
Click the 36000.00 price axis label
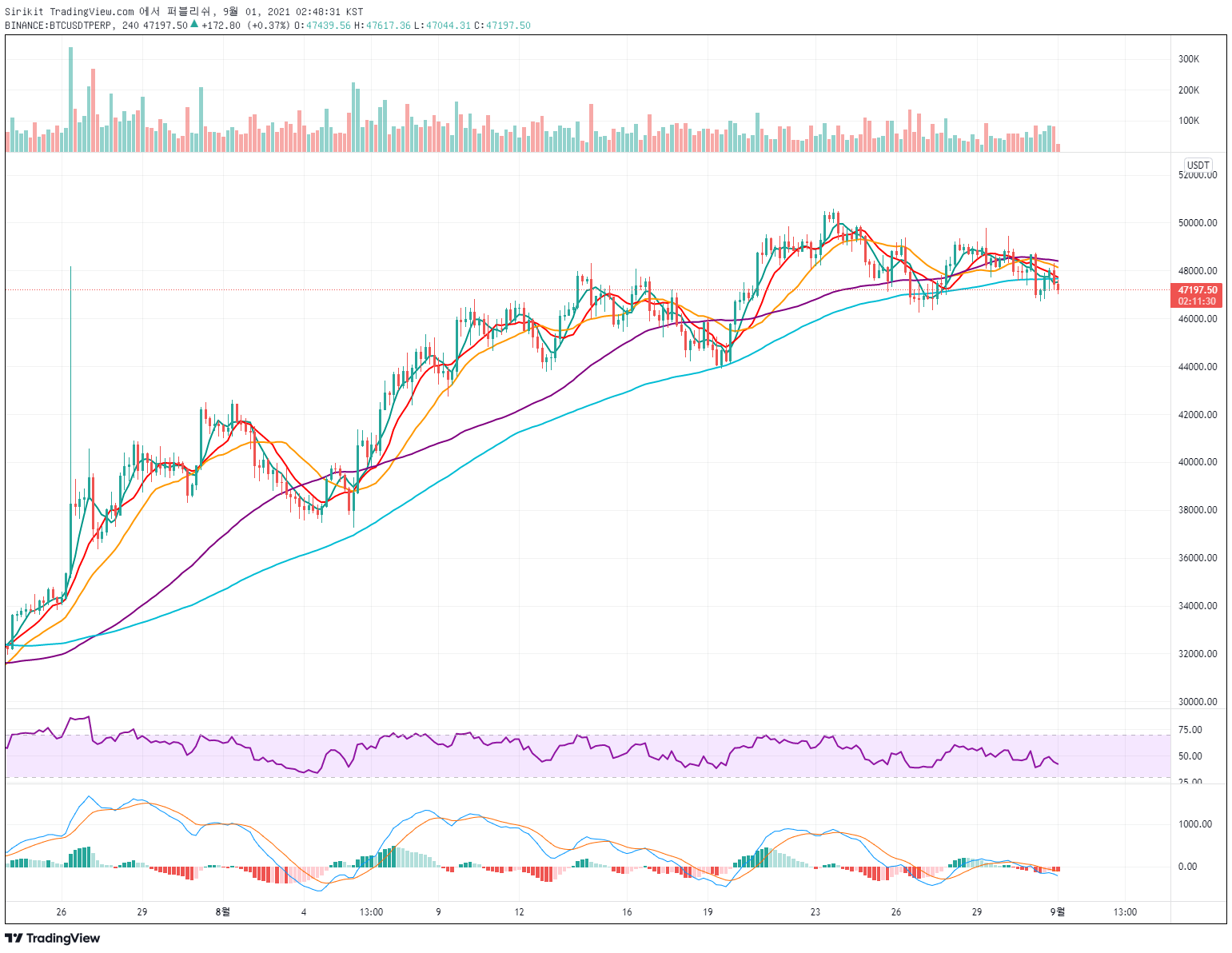point(1198,558)
